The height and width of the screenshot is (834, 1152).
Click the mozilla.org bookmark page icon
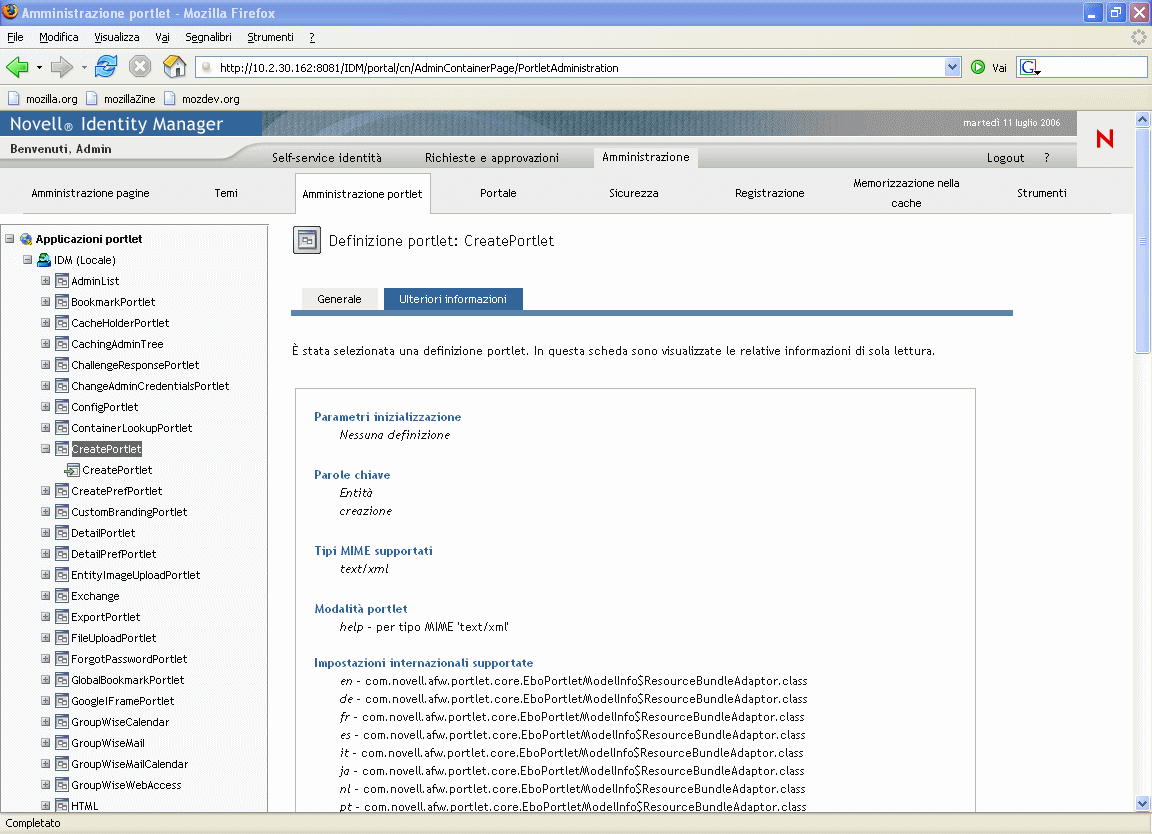point(13,98)
